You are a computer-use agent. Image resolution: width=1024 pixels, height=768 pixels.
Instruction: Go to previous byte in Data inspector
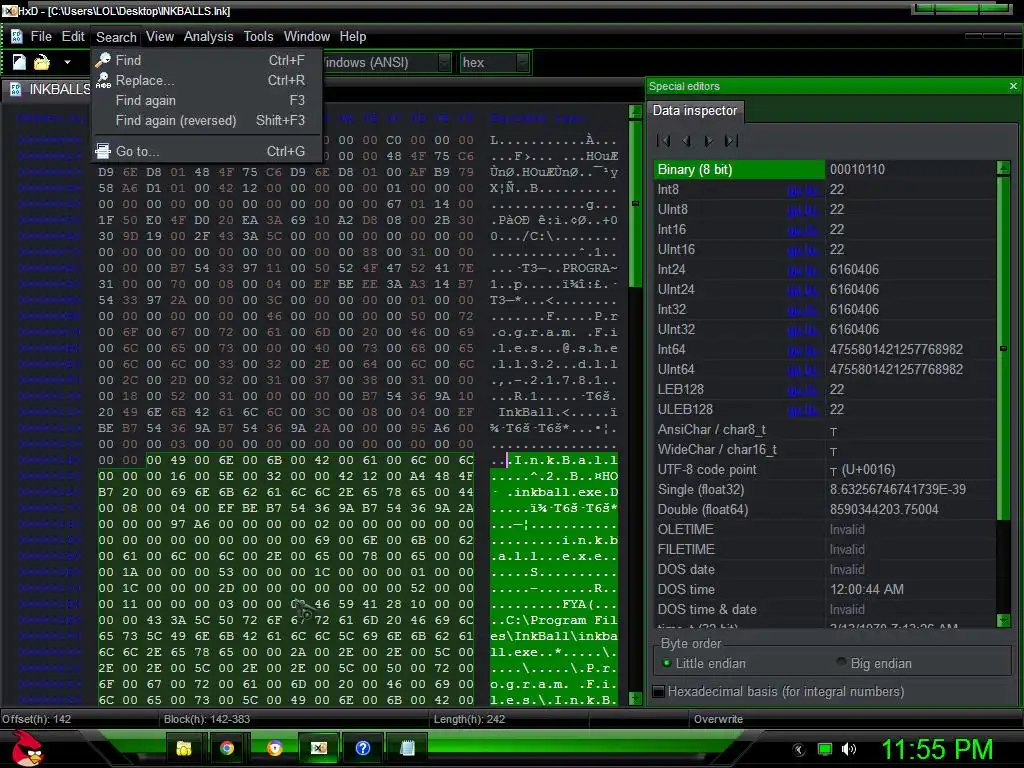coord(687,140)
